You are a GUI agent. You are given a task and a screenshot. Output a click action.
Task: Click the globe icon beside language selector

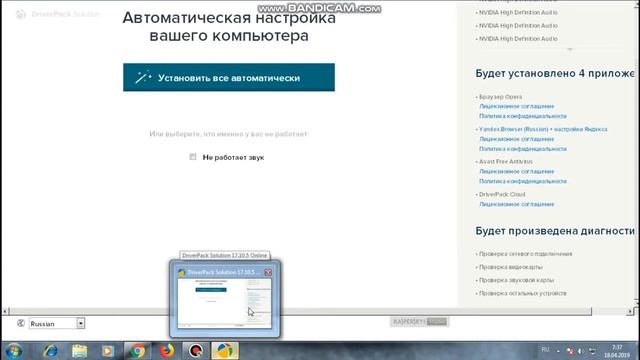coord(21,323)
